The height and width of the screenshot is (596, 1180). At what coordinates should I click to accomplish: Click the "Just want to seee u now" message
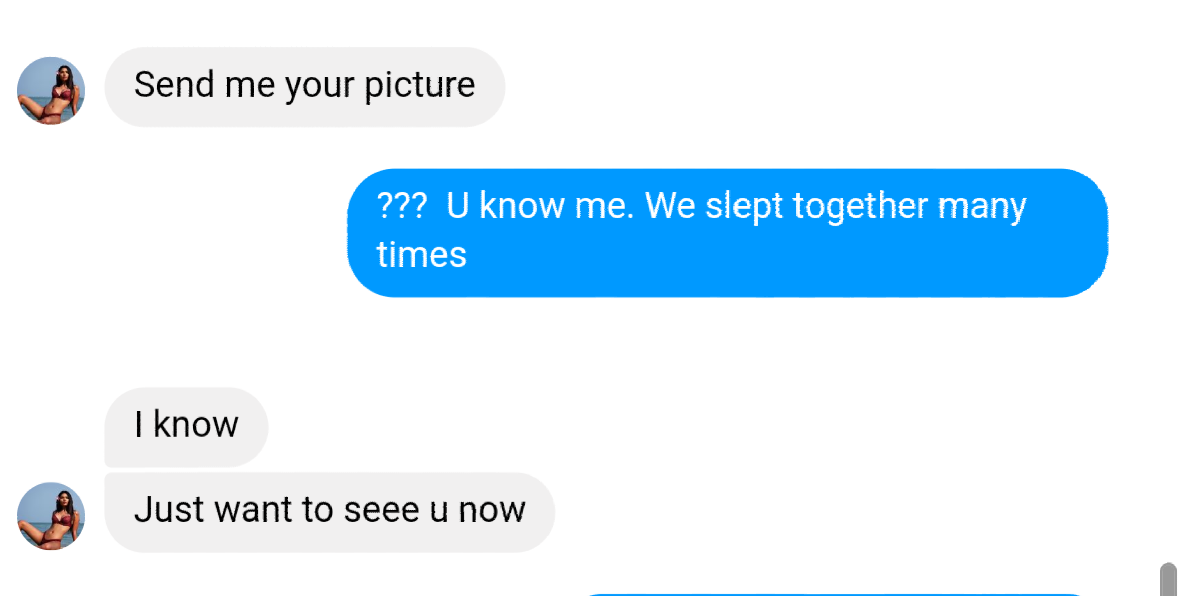[x=329, y=511]
